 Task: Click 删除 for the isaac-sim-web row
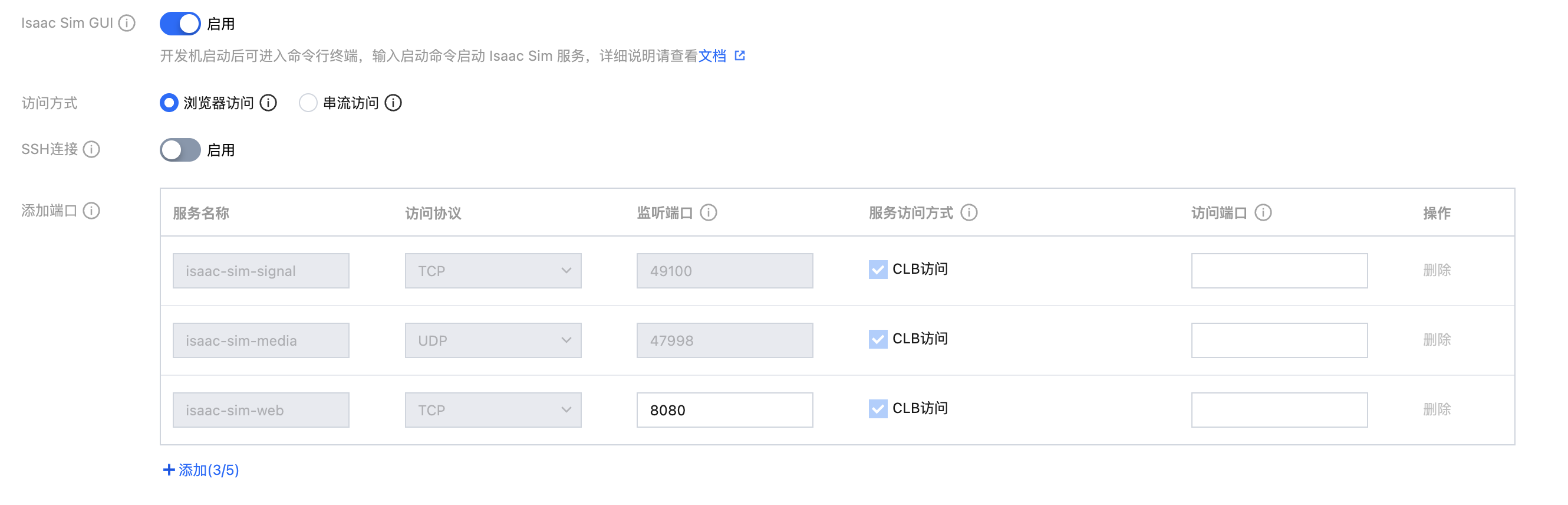click(1437, 409)
